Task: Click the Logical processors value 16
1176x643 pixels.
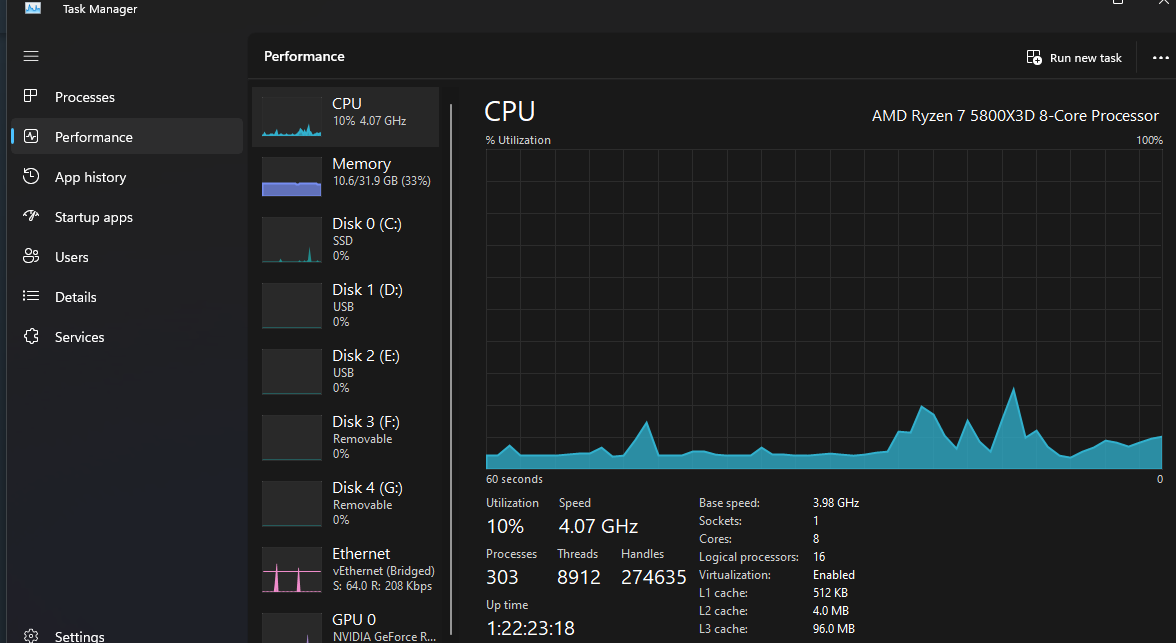Action: pos(819,557)
